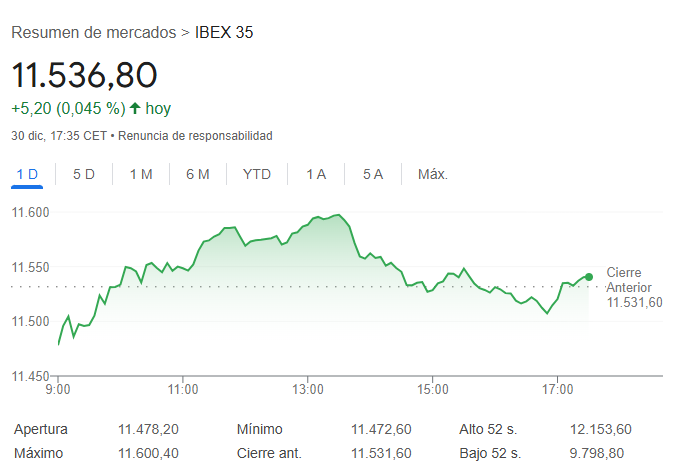Screen dimensions: 682x473
Task: Click the 9:00 chart starting point
Action: click(x=59, y=344)
